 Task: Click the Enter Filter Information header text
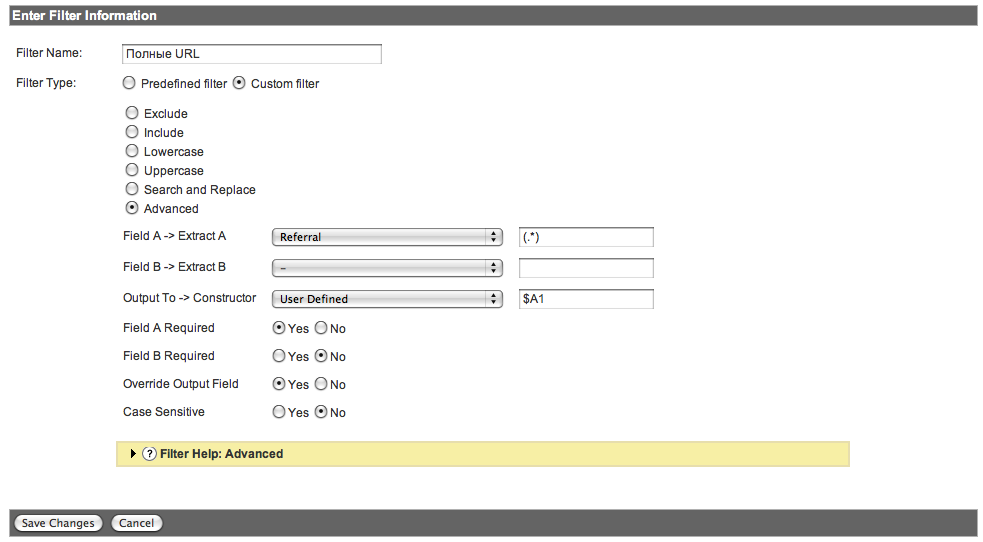(x=85, y=16)
